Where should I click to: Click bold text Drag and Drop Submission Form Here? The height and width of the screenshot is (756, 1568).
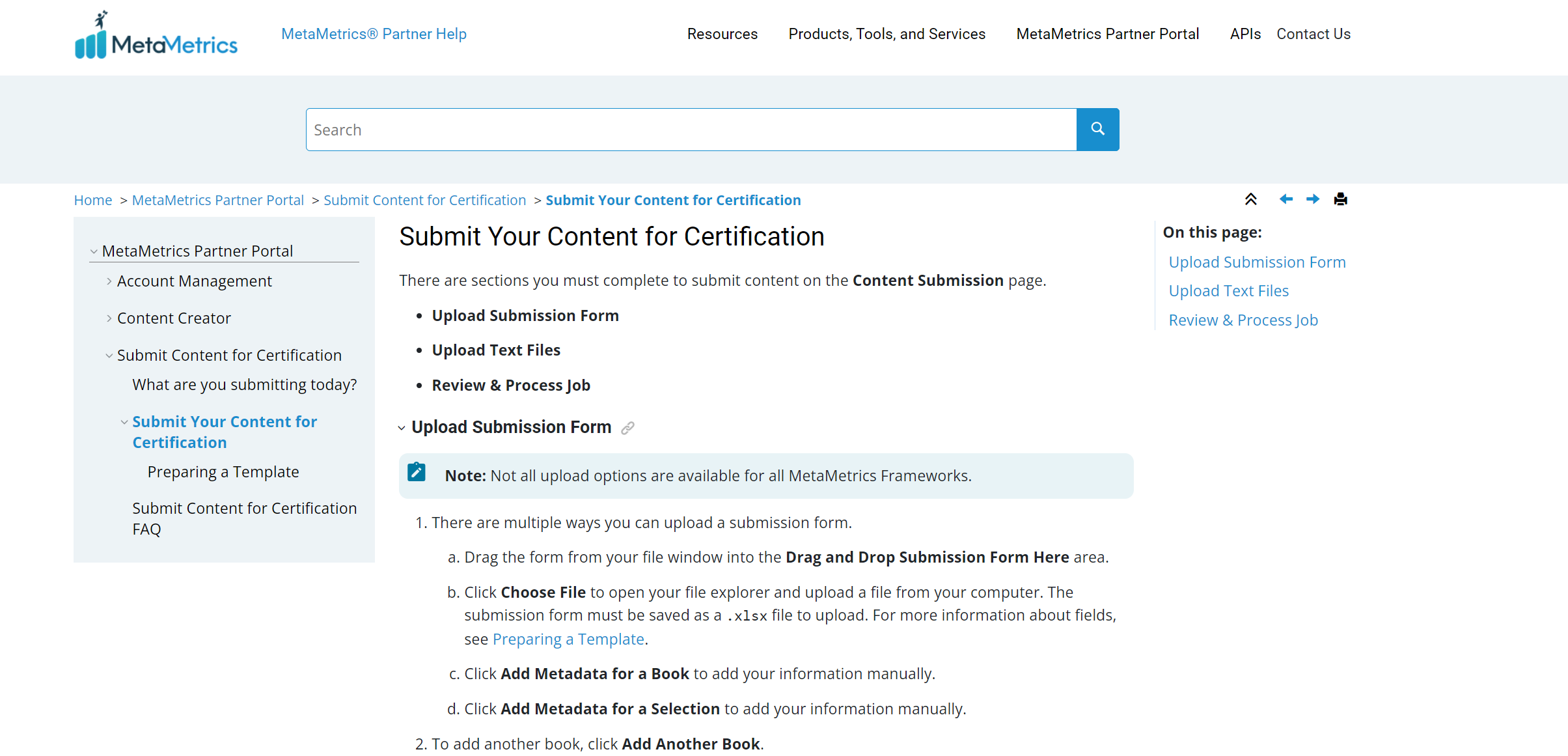pyautogui.click(x=928, y=557)
